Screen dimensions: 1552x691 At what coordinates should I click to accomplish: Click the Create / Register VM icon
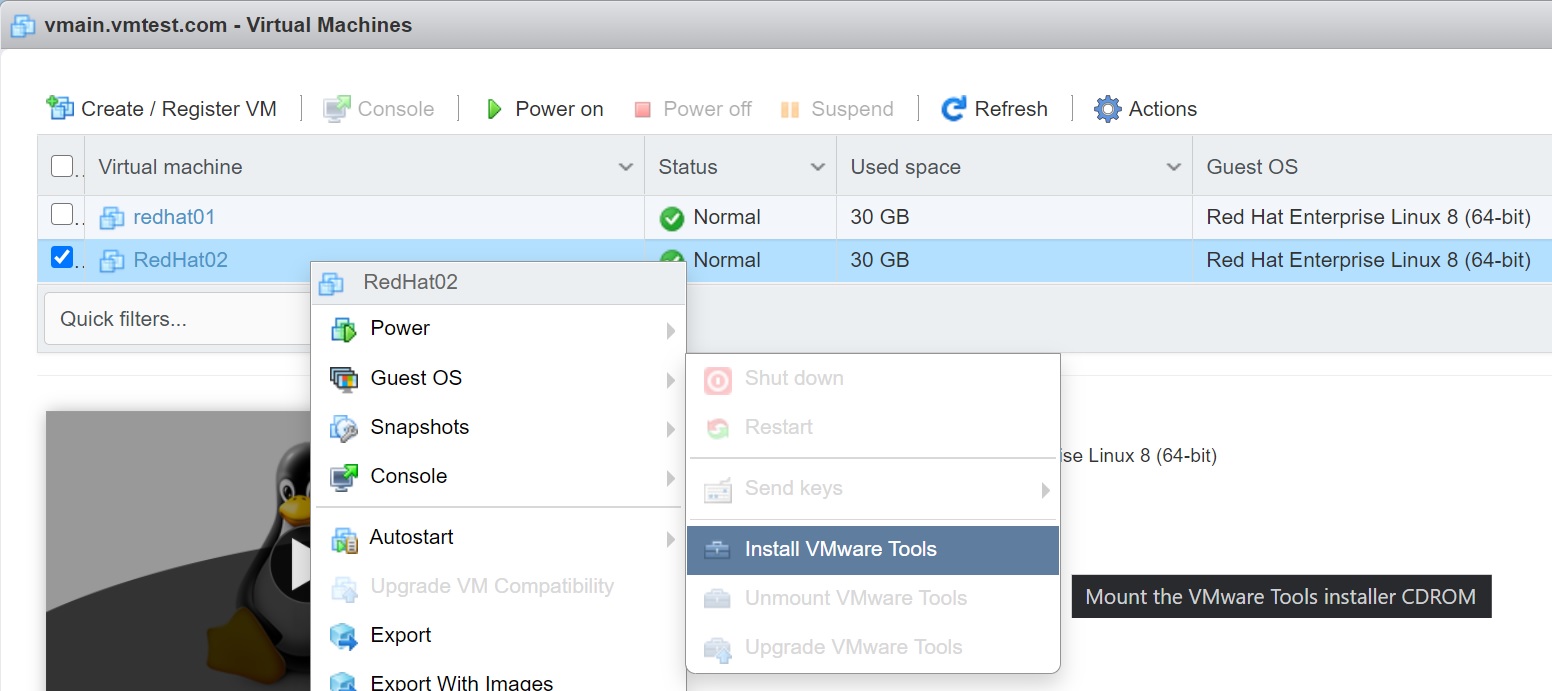[x=61, y=108]
